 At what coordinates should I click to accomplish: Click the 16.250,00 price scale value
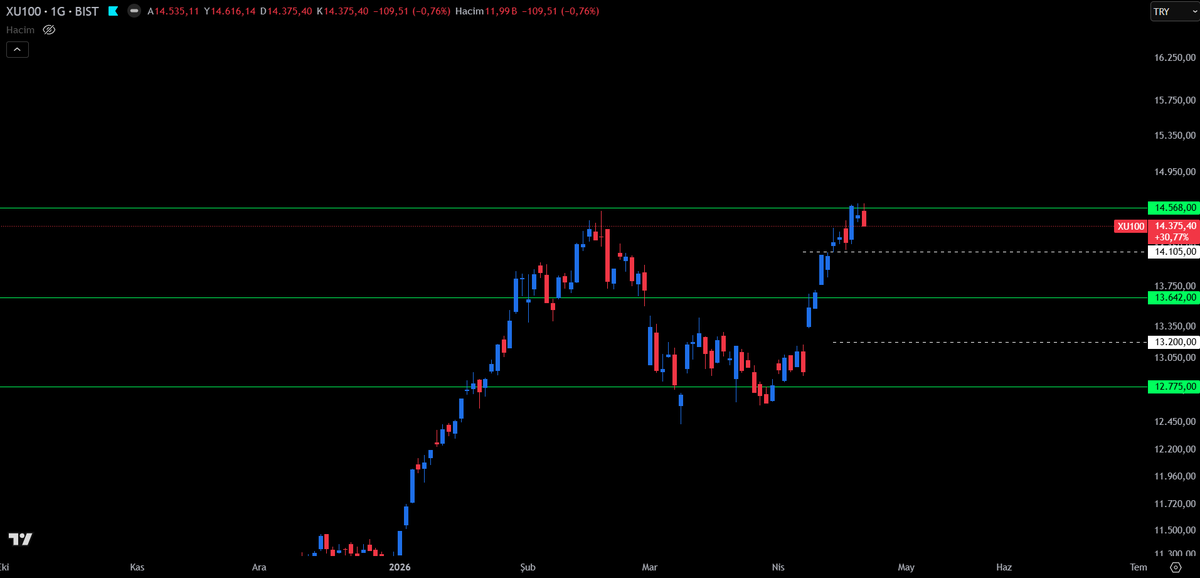pos(1175,59)
